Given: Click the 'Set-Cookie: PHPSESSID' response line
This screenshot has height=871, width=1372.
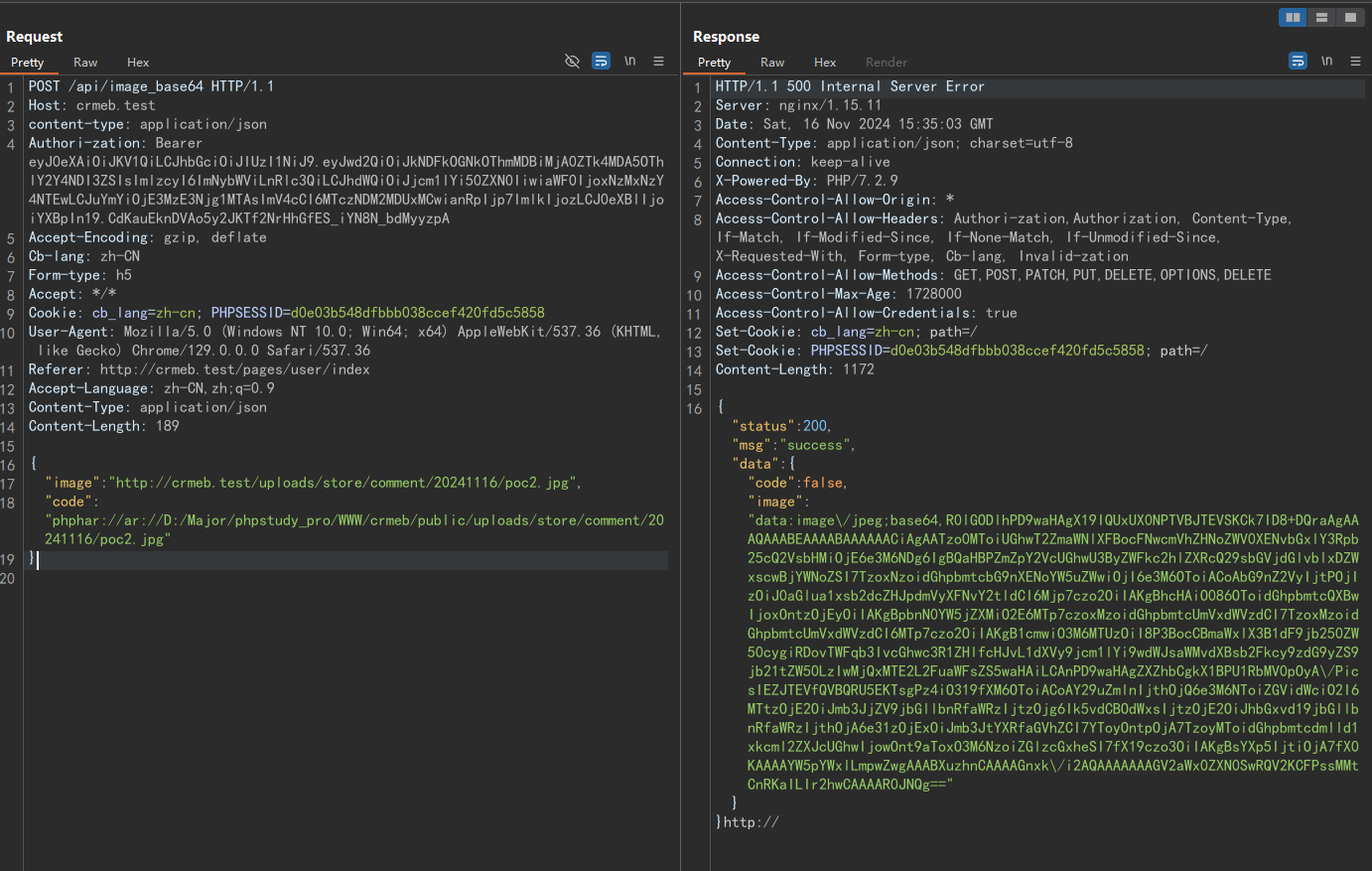Looking at the screenshot, I should point(961,351).
